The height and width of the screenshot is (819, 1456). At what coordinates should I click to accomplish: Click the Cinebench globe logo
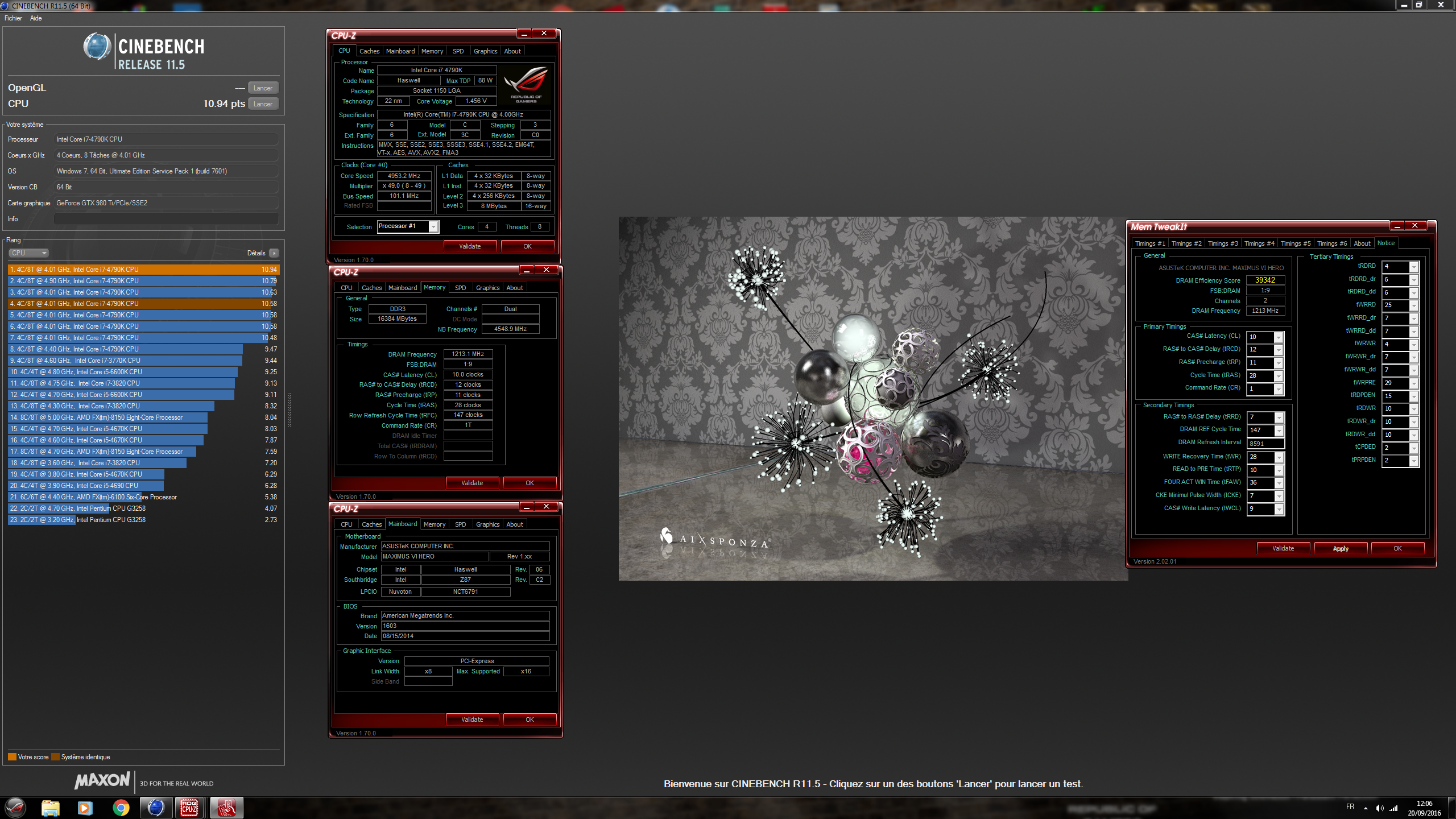(97, 47)
